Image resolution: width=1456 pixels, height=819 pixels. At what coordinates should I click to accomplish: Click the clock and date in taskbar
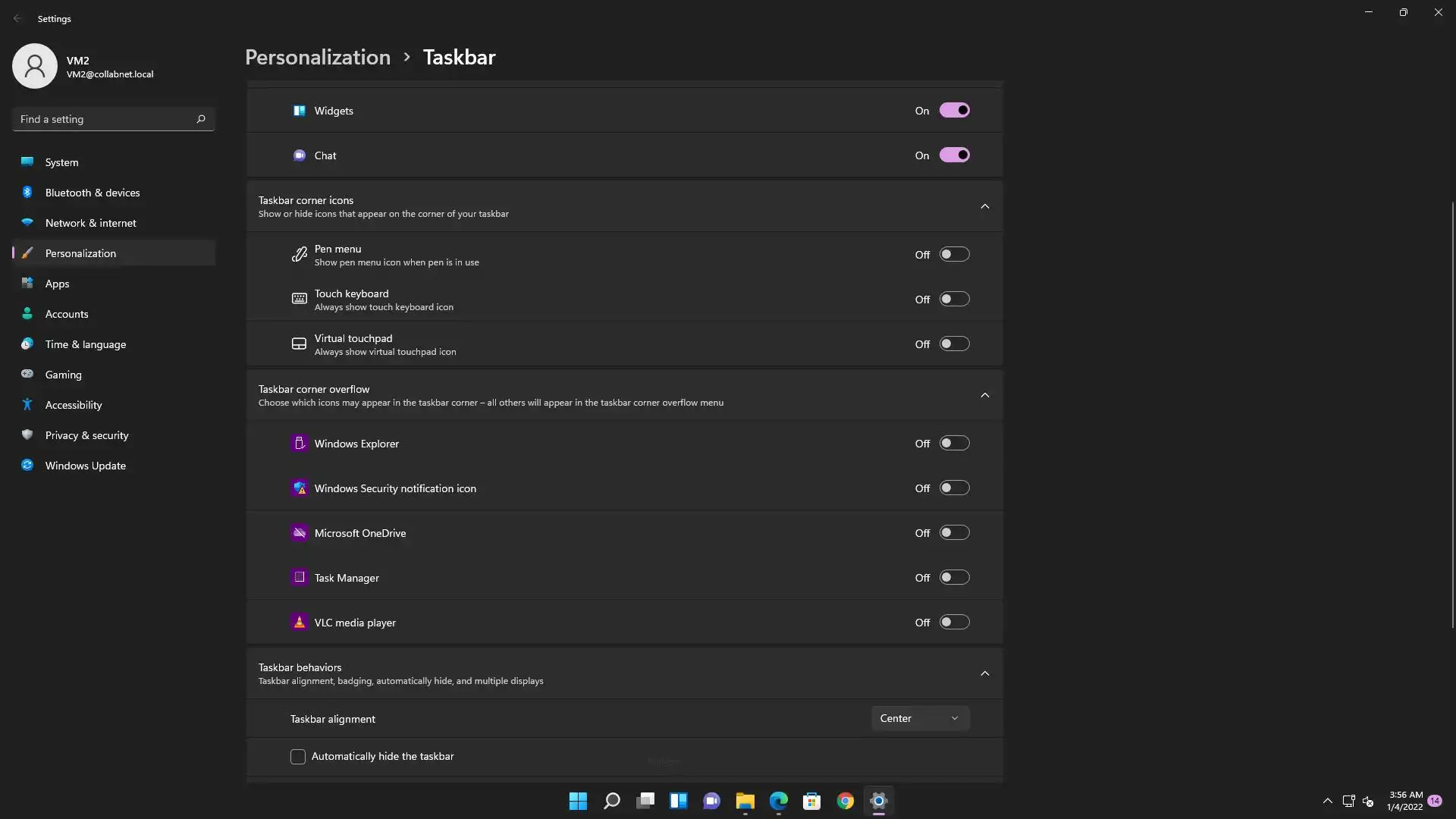[x=1405, y=801]
